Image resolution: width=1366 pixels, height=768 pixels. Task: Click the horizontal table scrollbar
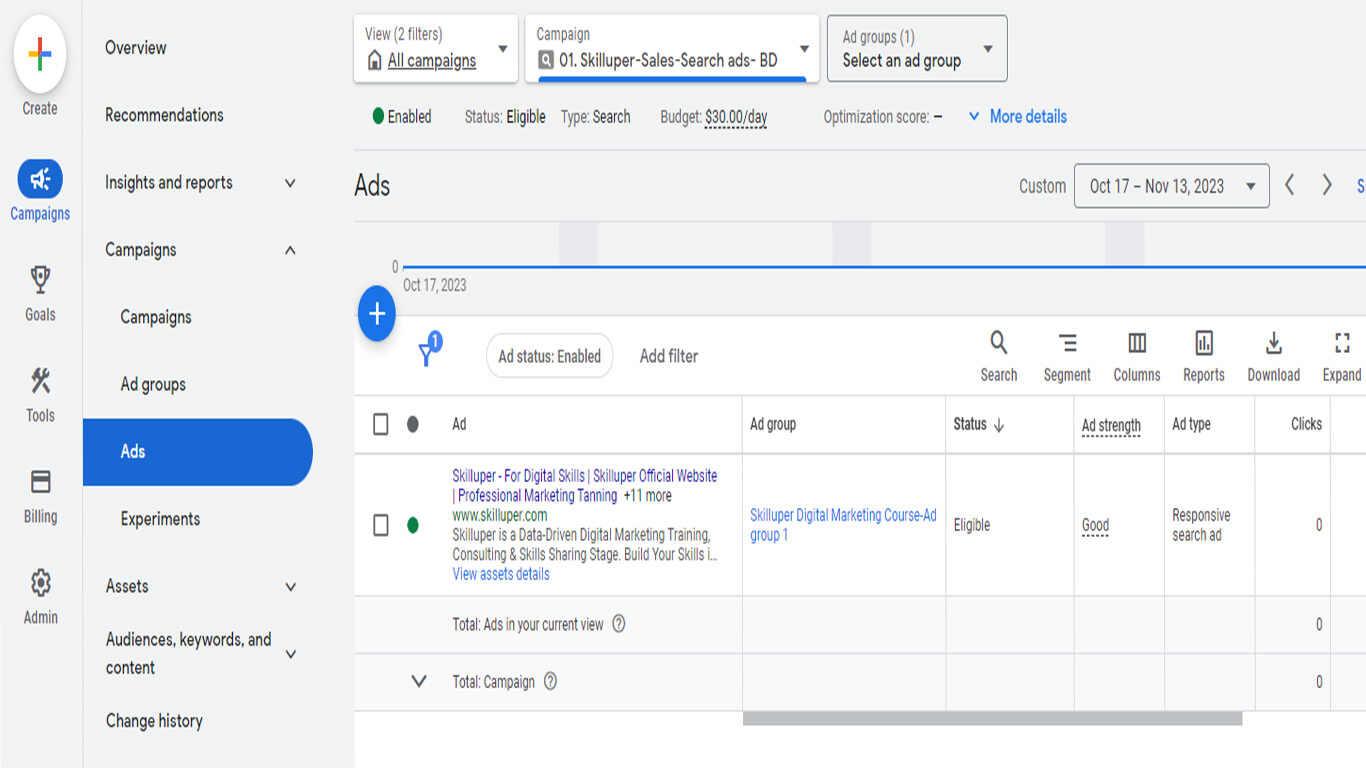(992, 718)
